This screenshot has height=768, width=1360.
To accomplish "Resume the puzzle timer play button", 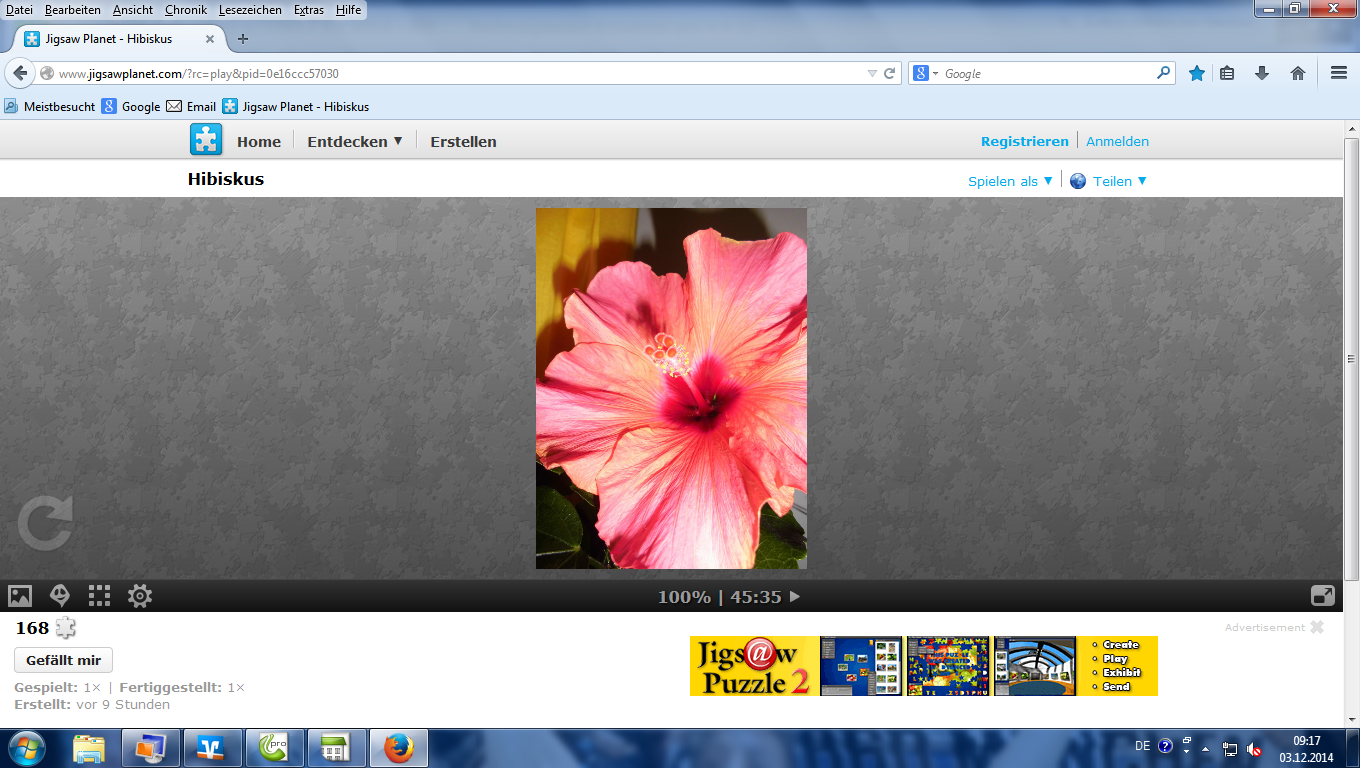I will (795, 597).
